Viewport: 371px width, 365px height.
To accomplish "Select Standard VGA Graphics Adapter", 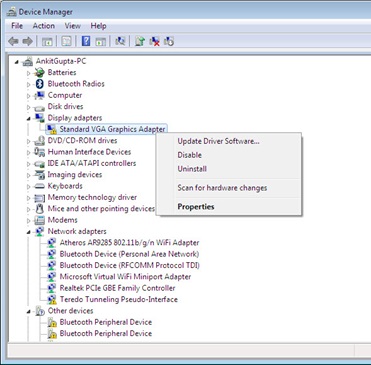I will click(x=112, y=129).
